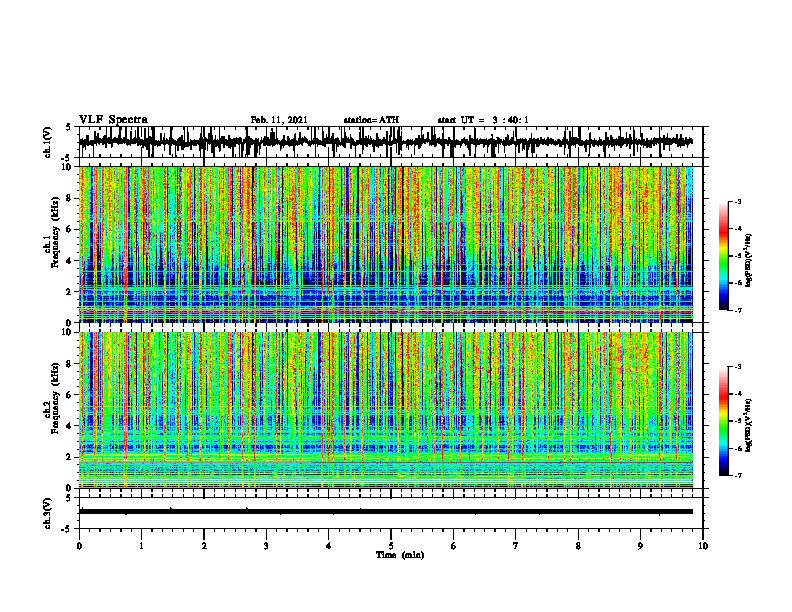Click the "8" kHz tick on ch.1 frequency axis

[70, 198]
